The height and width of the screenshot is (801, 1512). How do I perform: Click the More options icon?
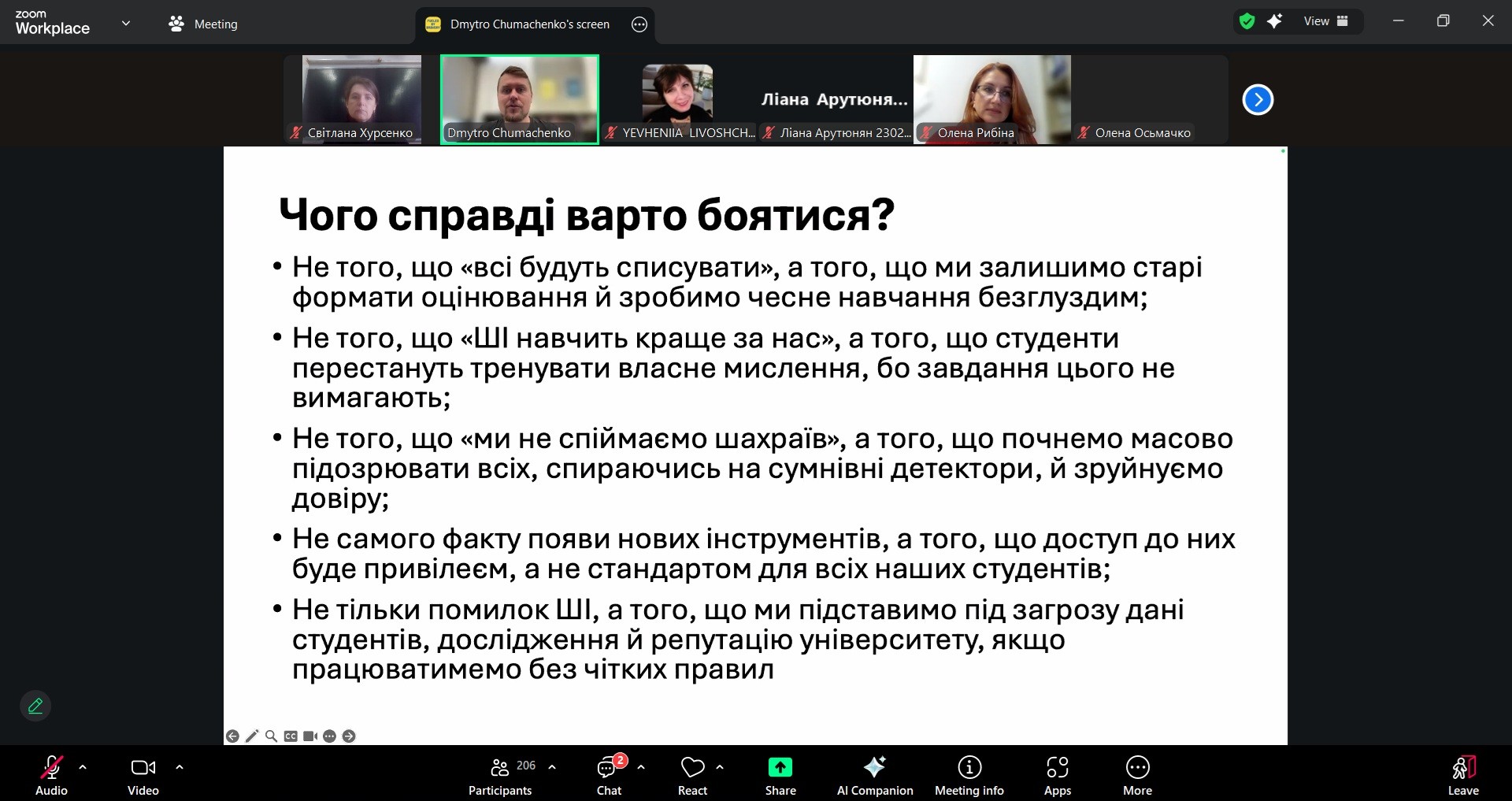(x=1137, y=768)
